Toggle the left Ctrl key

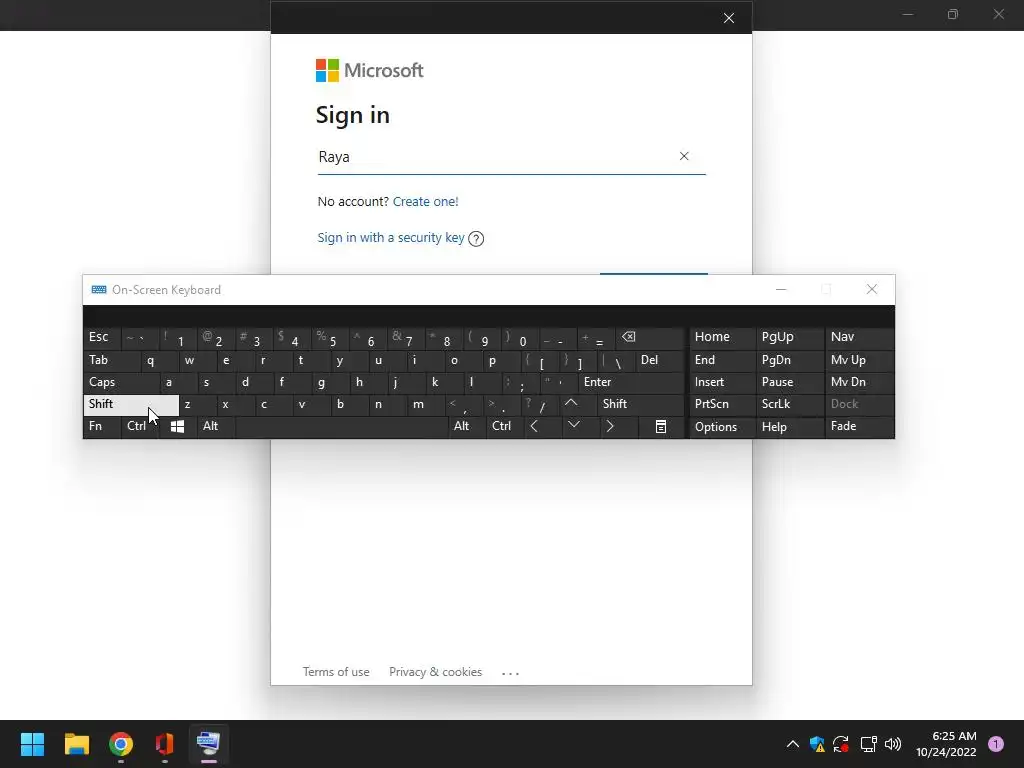coord(139,426)
